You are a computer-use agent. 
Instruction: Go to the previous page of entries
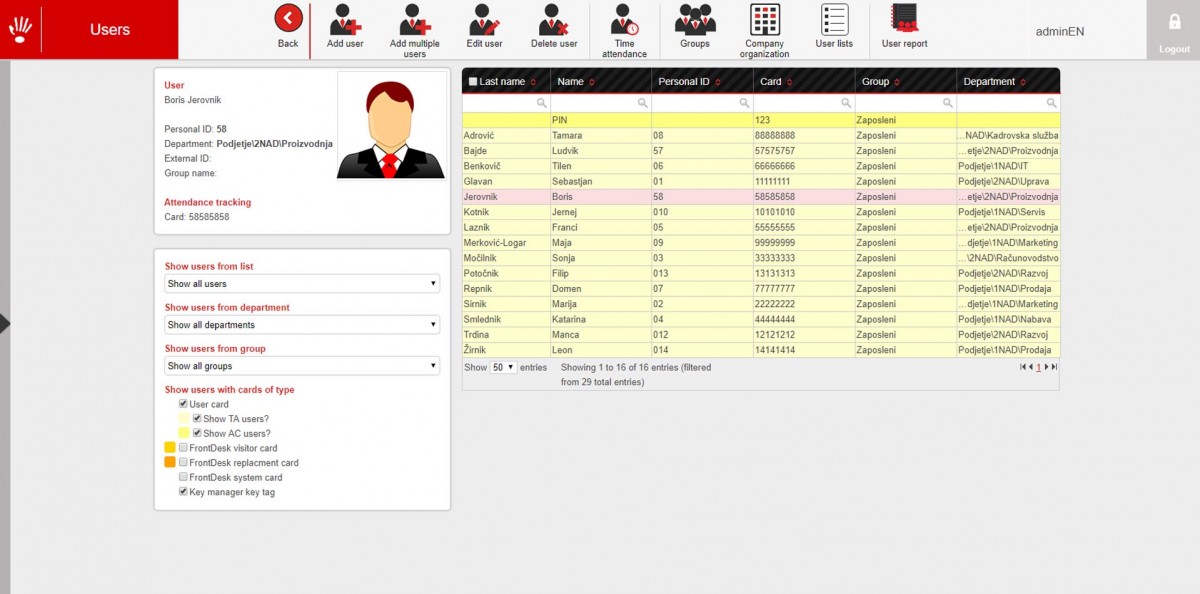click(x=1030, y=367)
